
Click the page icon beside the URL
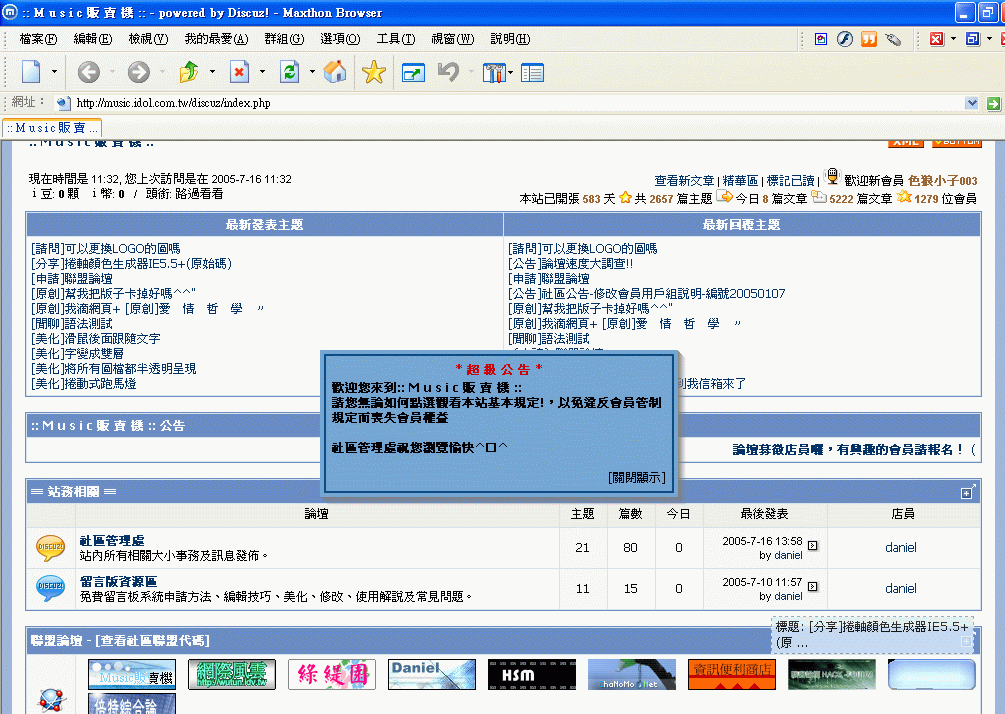click(63, 103)
